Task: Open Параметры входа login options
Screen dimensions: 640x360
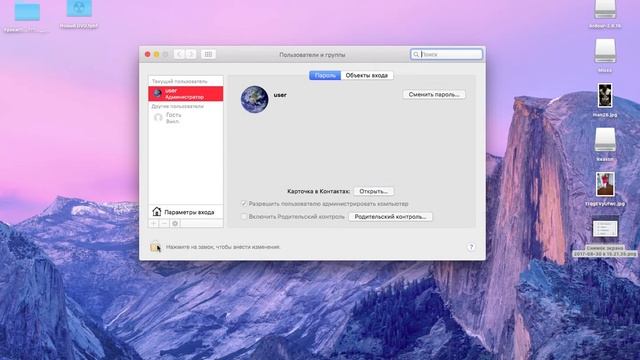Action: (186, 212)
